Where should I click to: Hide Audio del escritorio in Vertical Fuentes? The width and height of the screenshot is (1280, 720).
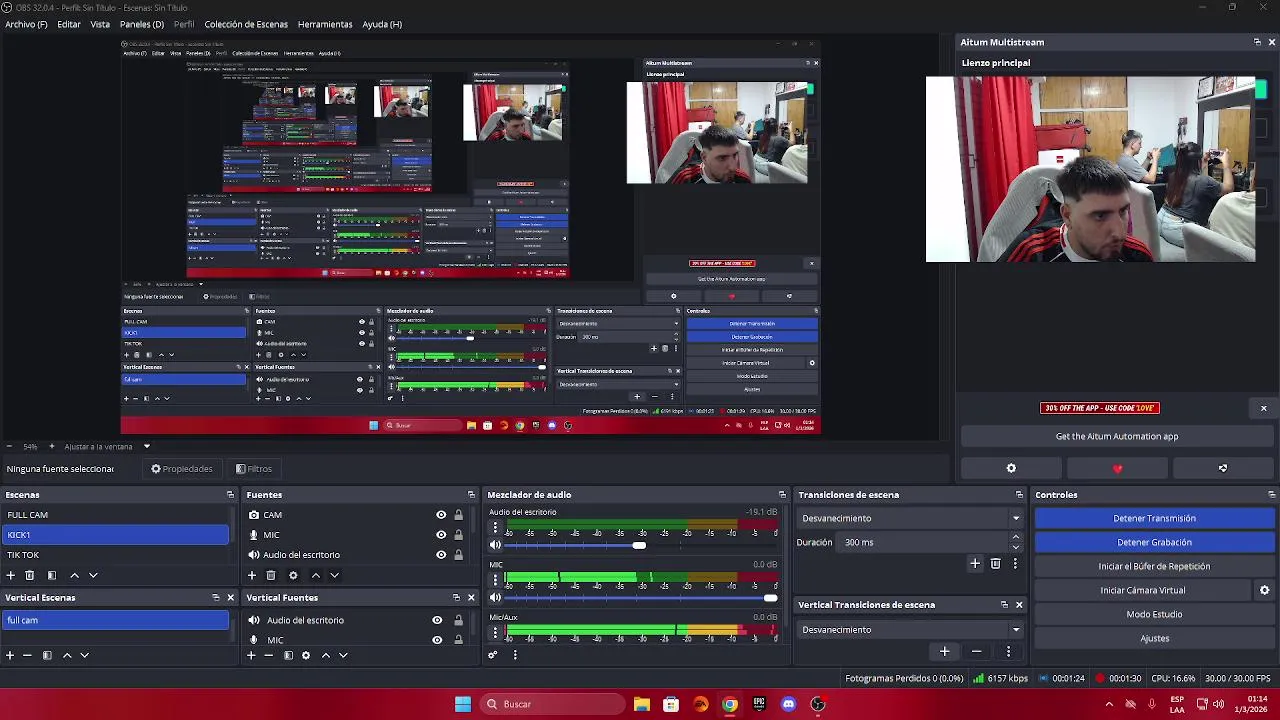[x=437, y=620]
